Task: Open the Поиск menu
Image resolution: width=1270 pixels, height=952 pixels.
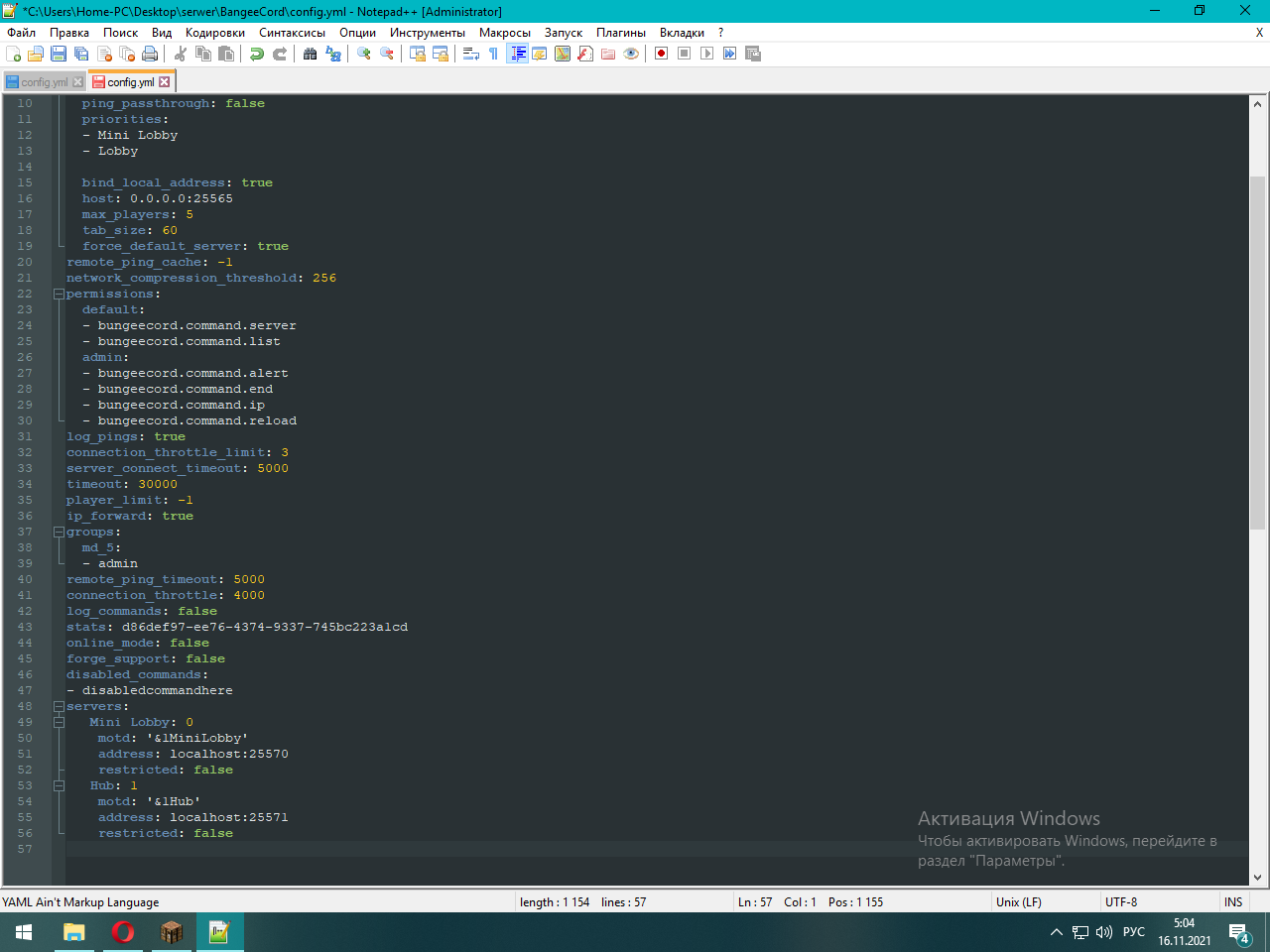Action: (x=121, y=33)
